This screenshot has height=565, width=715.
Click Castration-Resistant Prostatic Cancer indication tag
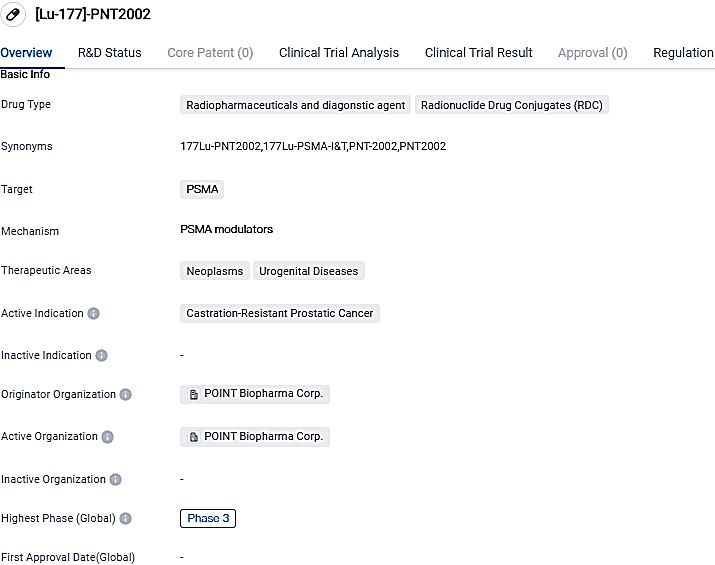(280, 314)
